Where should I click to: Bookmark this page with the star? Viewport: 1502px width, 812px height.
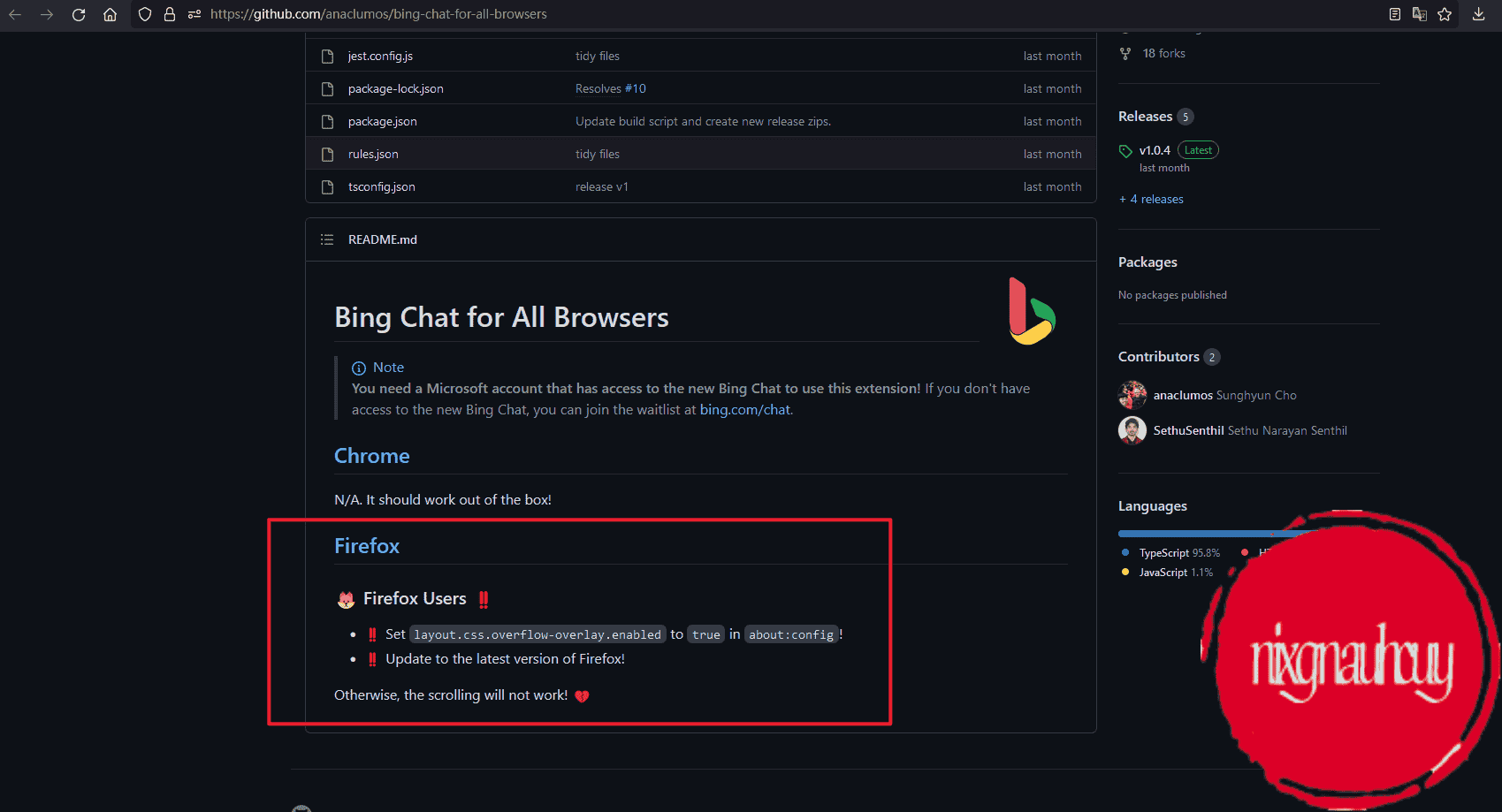(1445, 14)
